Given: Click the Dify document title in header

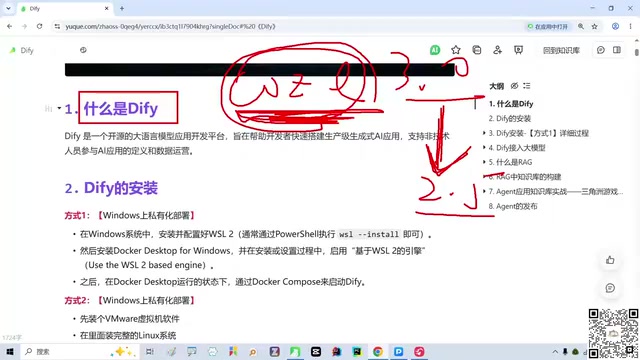Looking at the screenshot, I should click(27, 51).
